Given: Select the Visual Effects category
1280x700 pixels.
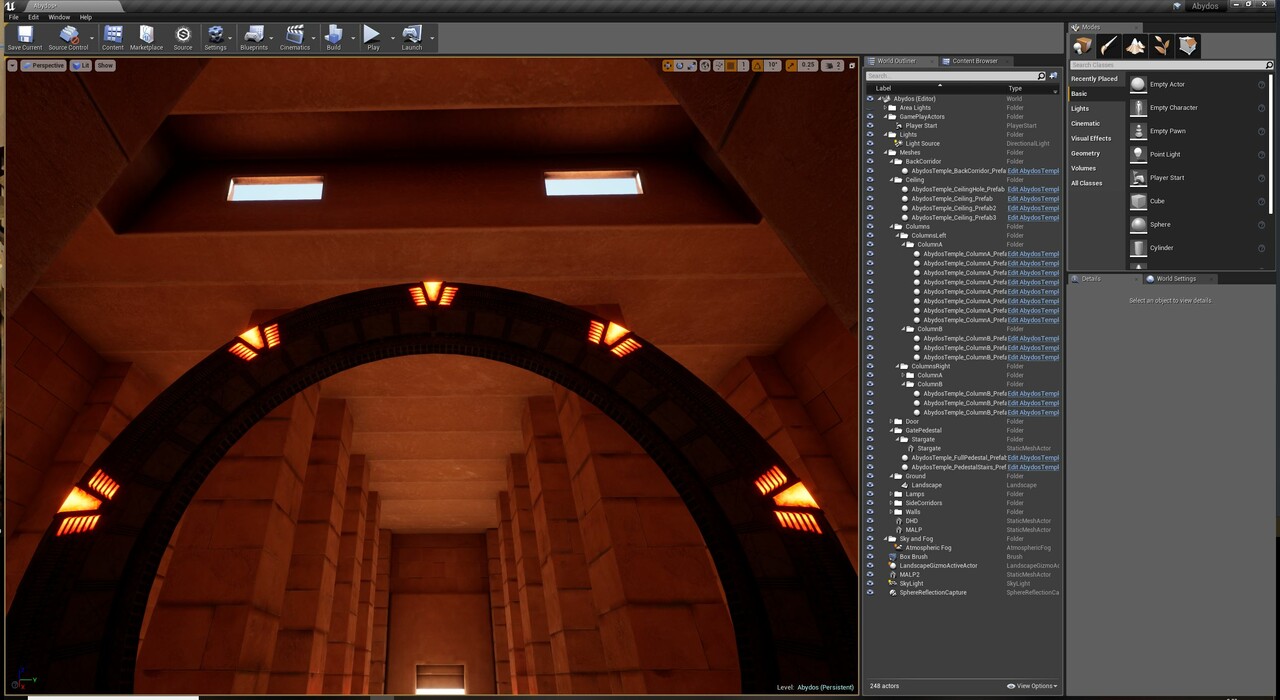Looking at the screenshot, I should pos(1091,139).
